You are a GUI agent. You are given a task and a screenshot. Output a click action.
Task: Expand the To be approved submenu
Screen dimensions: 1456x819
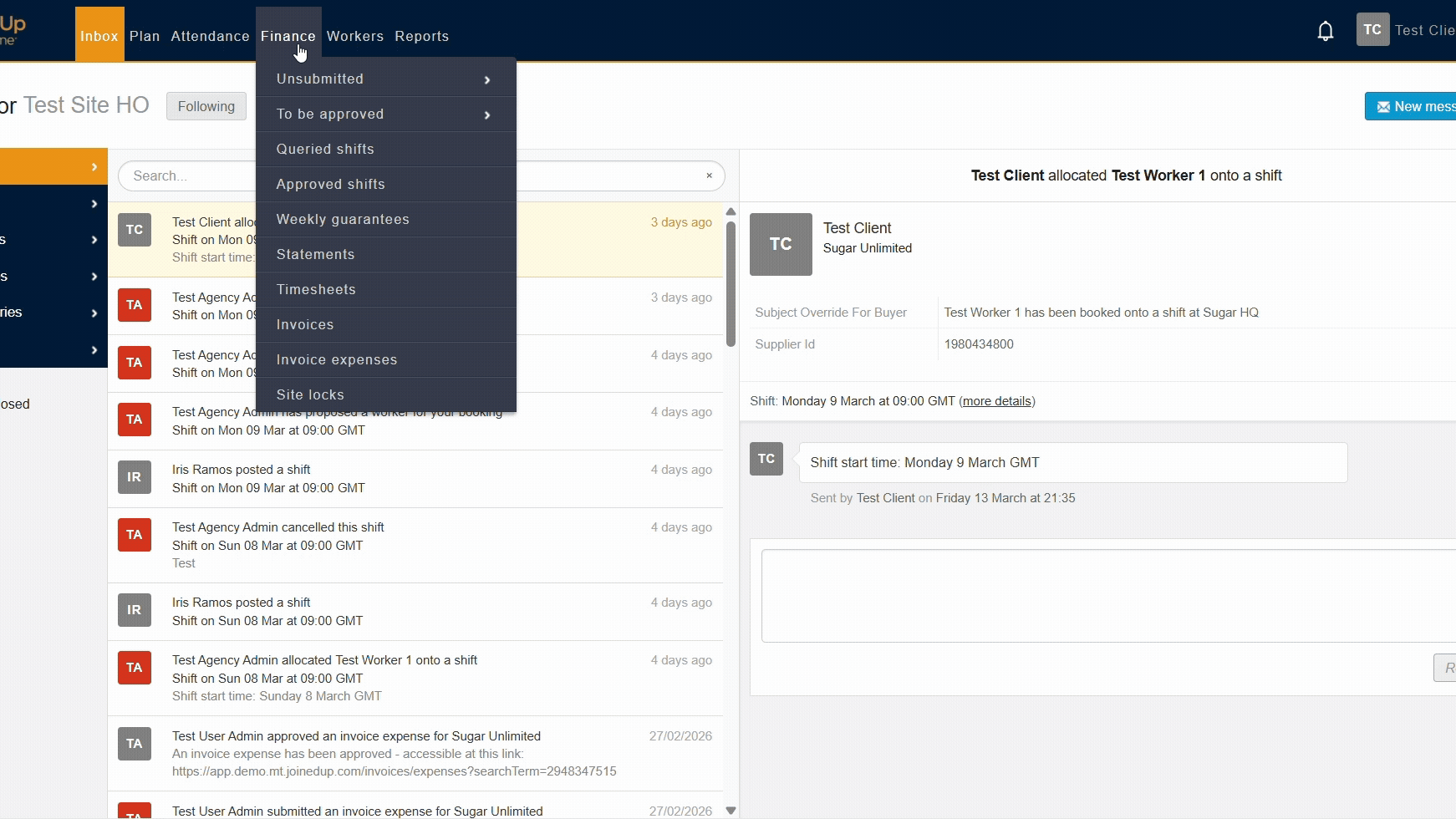(x=385, y=114)
